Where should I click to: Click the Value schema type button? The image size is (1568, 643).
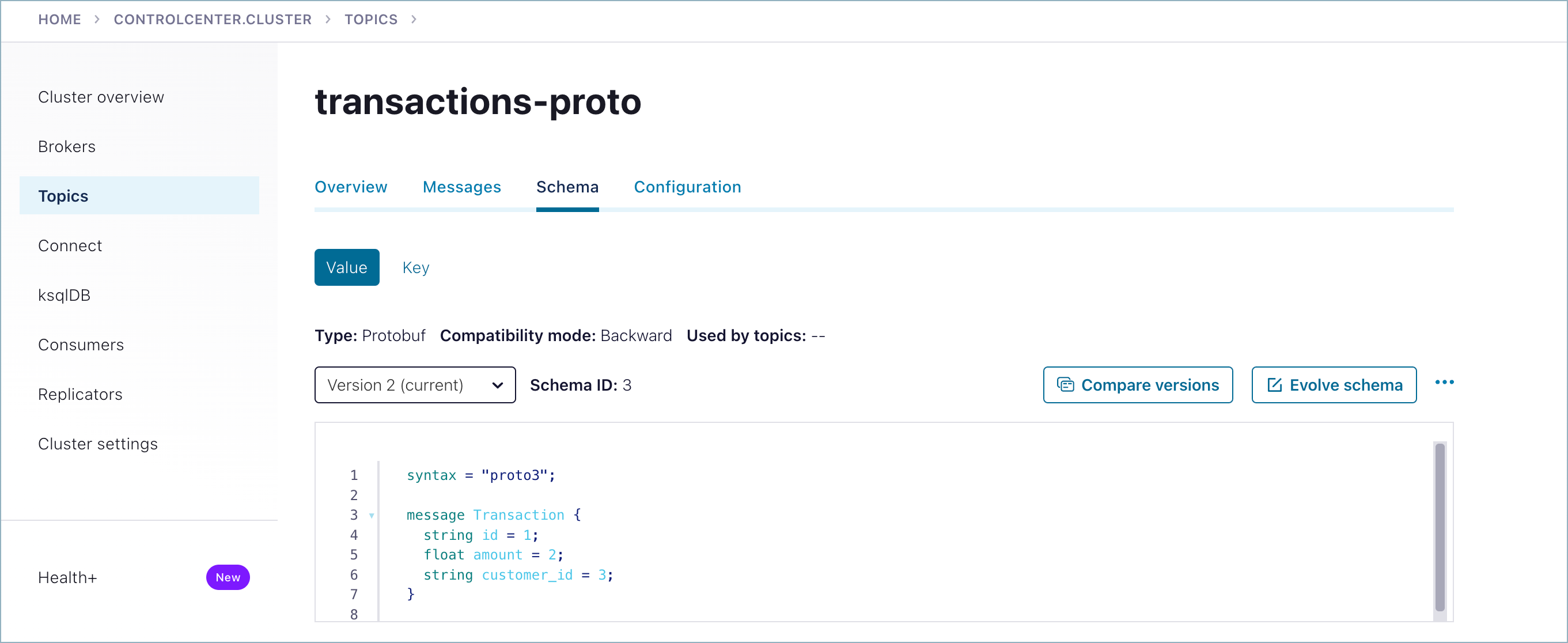click(346, 267)
